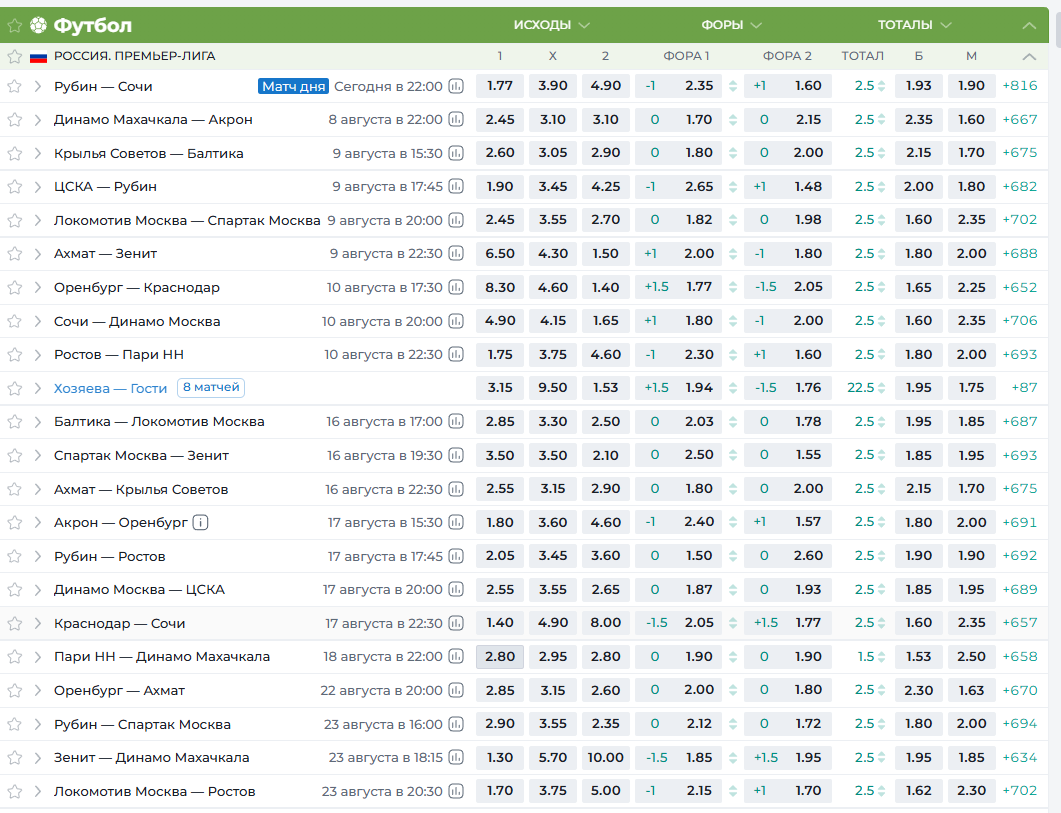Open statistics icon for Крылья Советов — Балтика

pyautogui.click(x=456, y=154)
